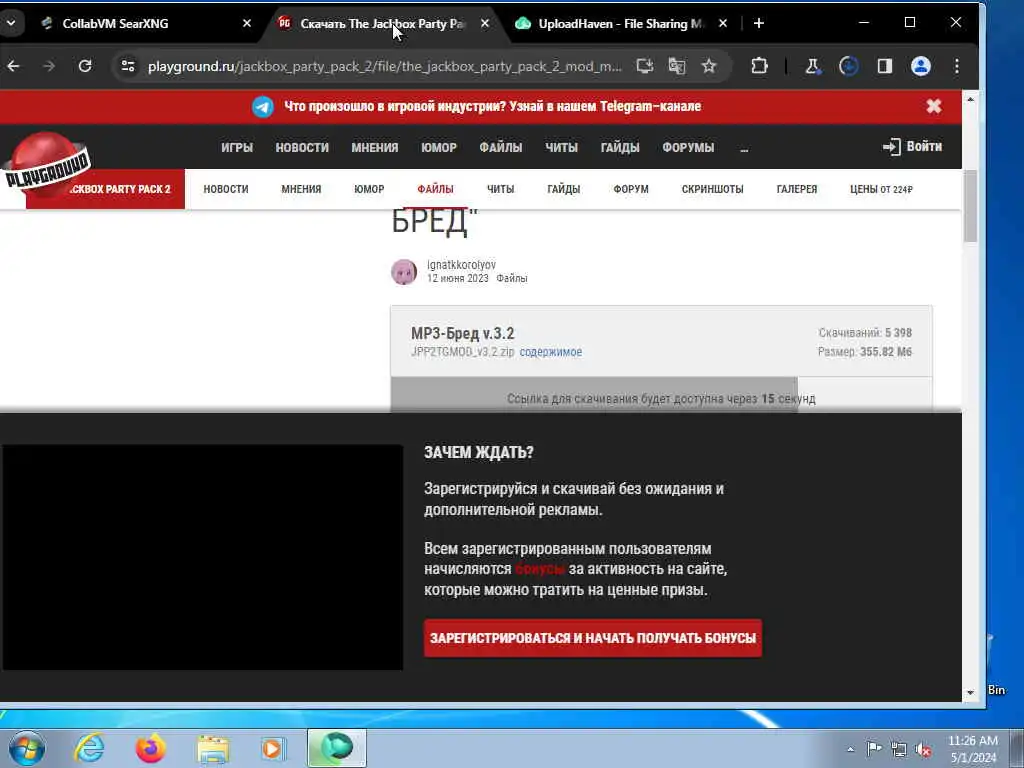This screenshot has width=1024, height=768.
Task: Select СКРИНШОТЫ in the game sub-menu
Action: (712, 189)
